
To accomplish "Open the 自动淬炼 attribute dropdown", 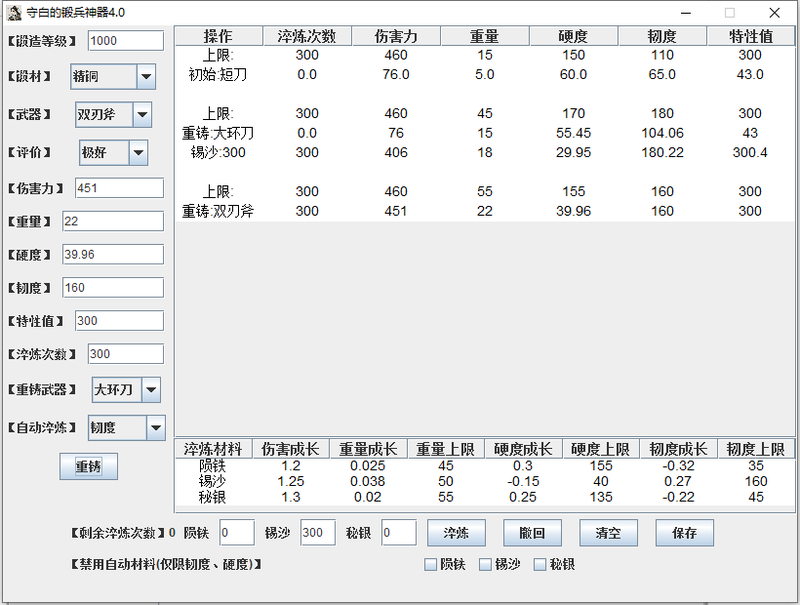I will 155,428.
